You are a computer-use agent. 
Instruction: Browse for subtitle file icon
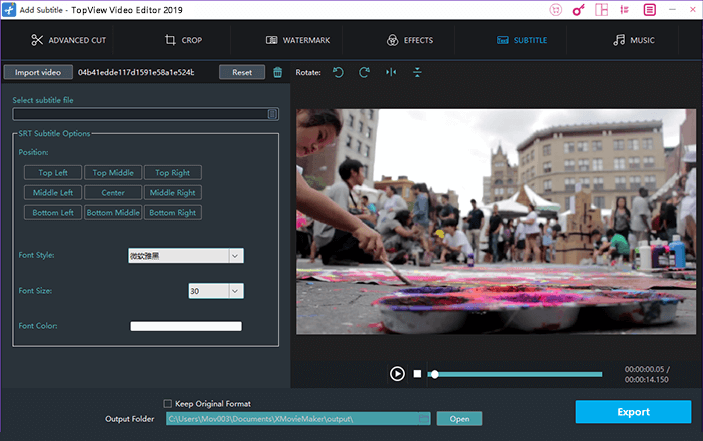(x=272, y=114)
